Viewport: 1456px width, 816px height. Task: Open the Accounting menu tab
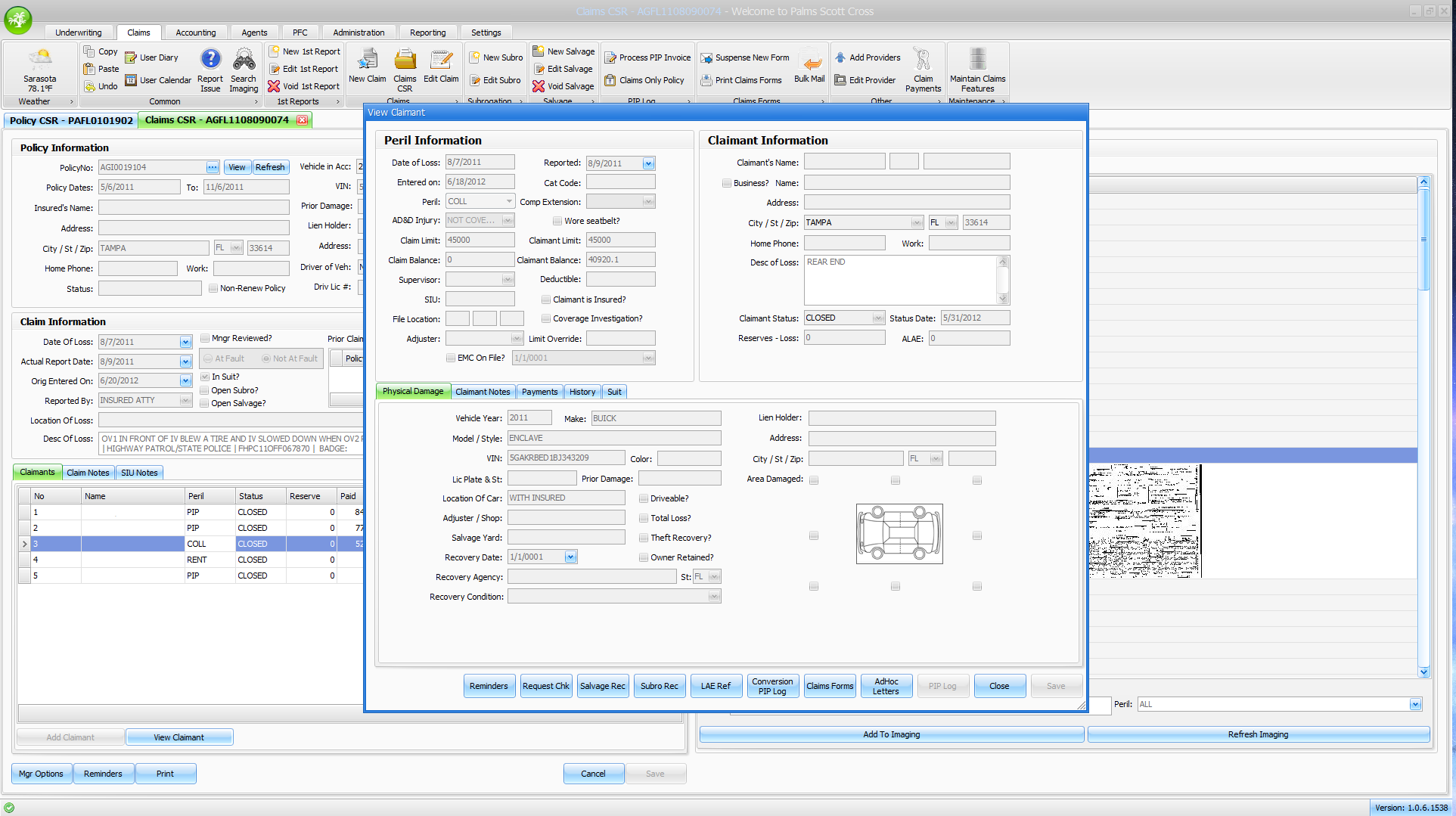pos(195,33)
